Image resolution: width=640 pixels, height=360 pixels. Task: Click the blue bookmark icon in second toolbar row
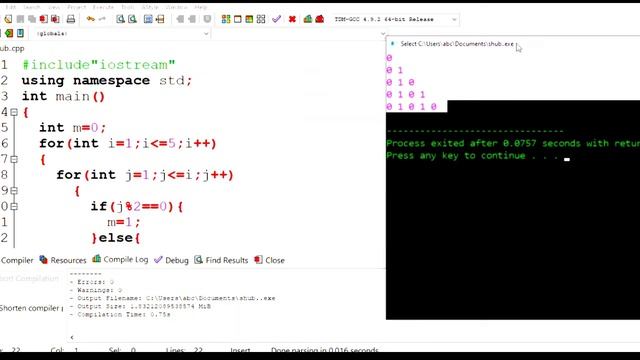tap(20, 33)
